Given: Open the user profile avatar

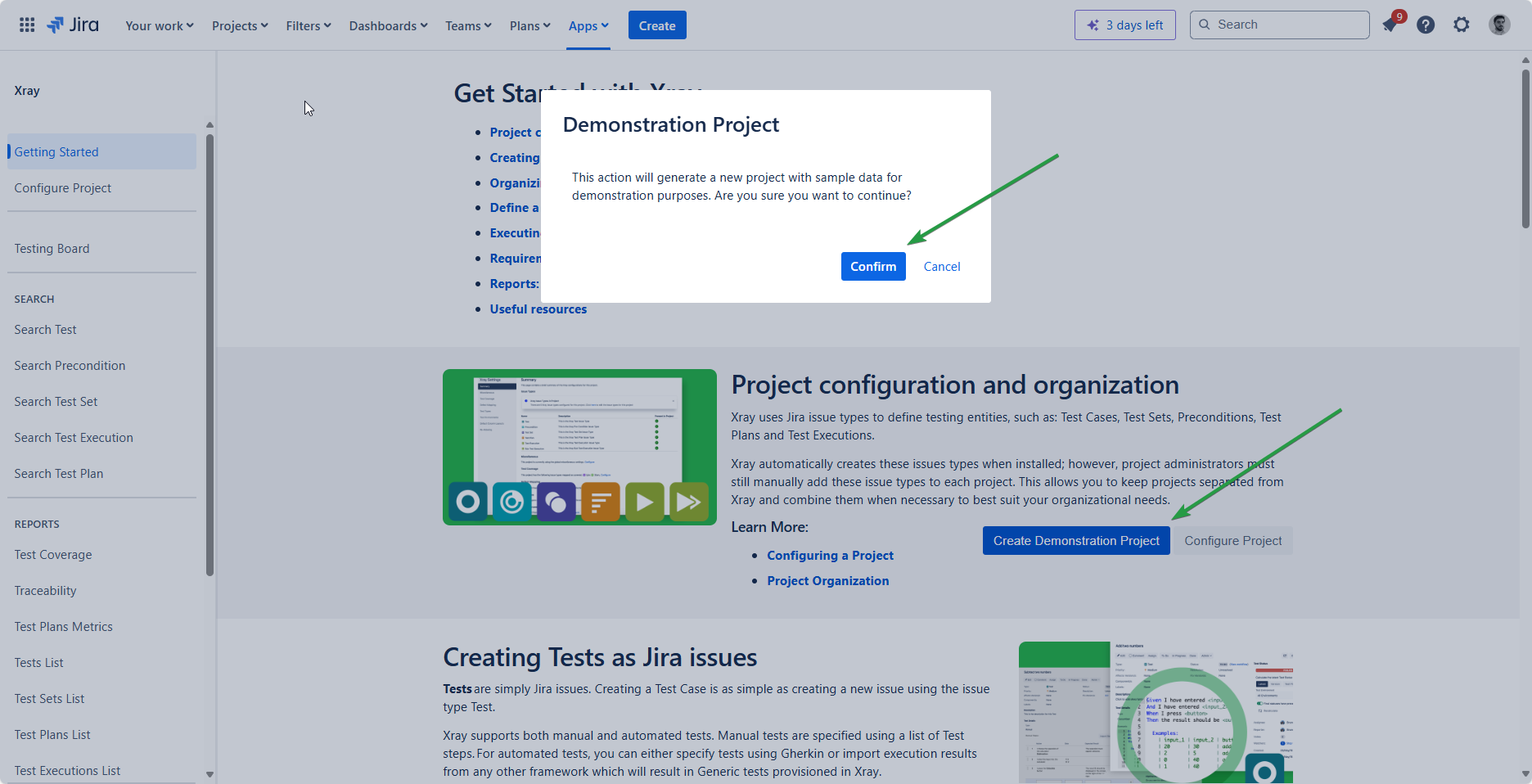Looking at the screenshot, I should [1499, 25].
